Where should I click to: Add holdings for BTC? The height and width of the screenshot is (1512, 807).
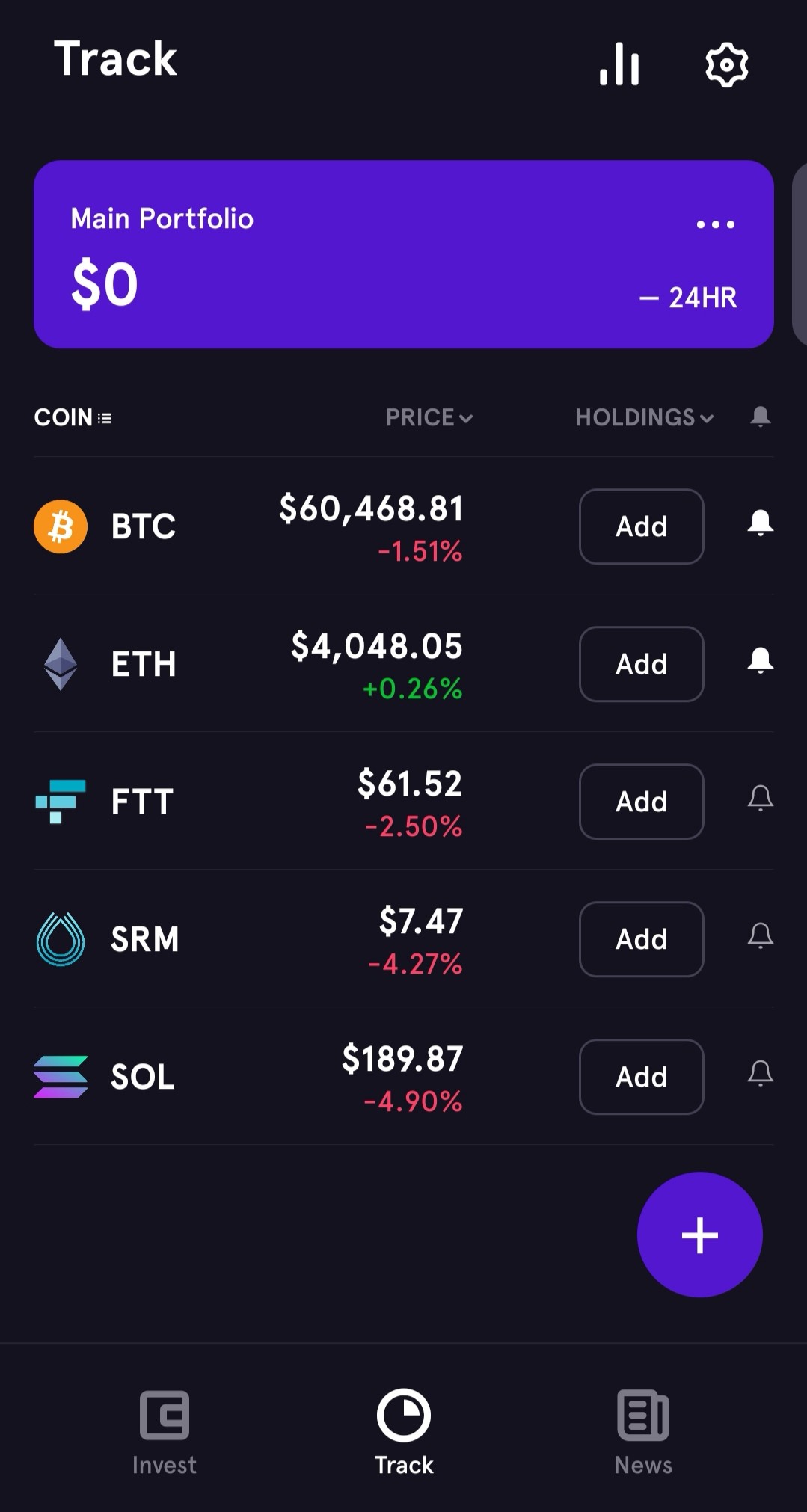tap(642, 526)
